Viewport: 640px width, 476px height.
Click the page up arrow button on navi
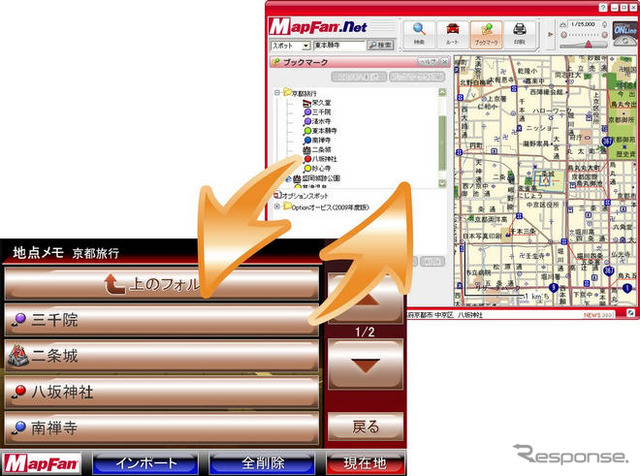click(x=365, y=299)
